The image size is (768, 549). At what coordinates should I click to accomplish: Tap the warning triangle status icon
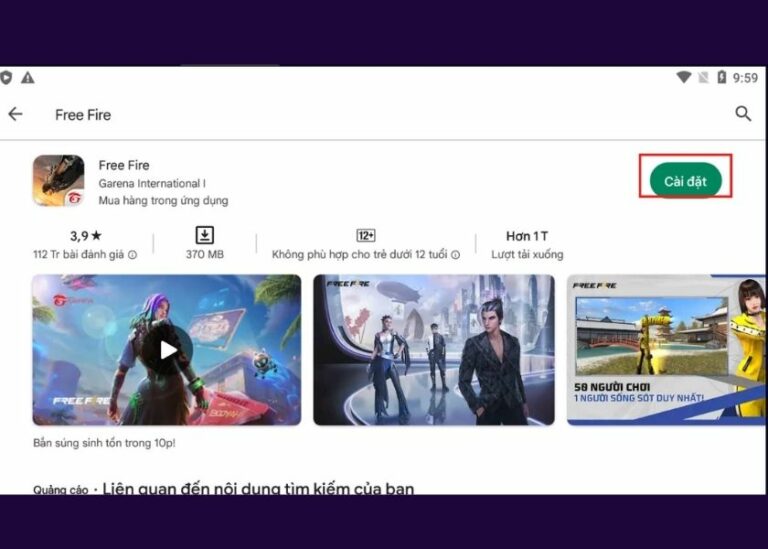(x=28, y=77)
